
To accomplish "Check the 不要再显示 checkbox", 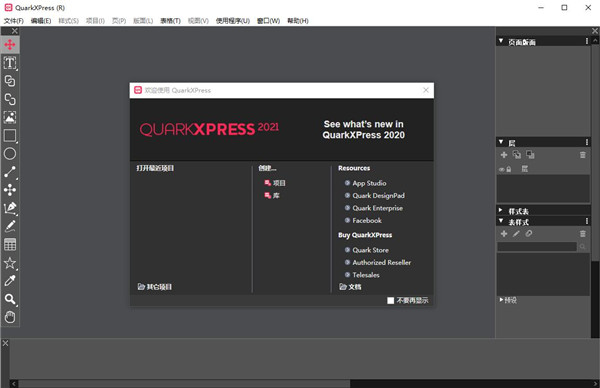I will point(390,301).
